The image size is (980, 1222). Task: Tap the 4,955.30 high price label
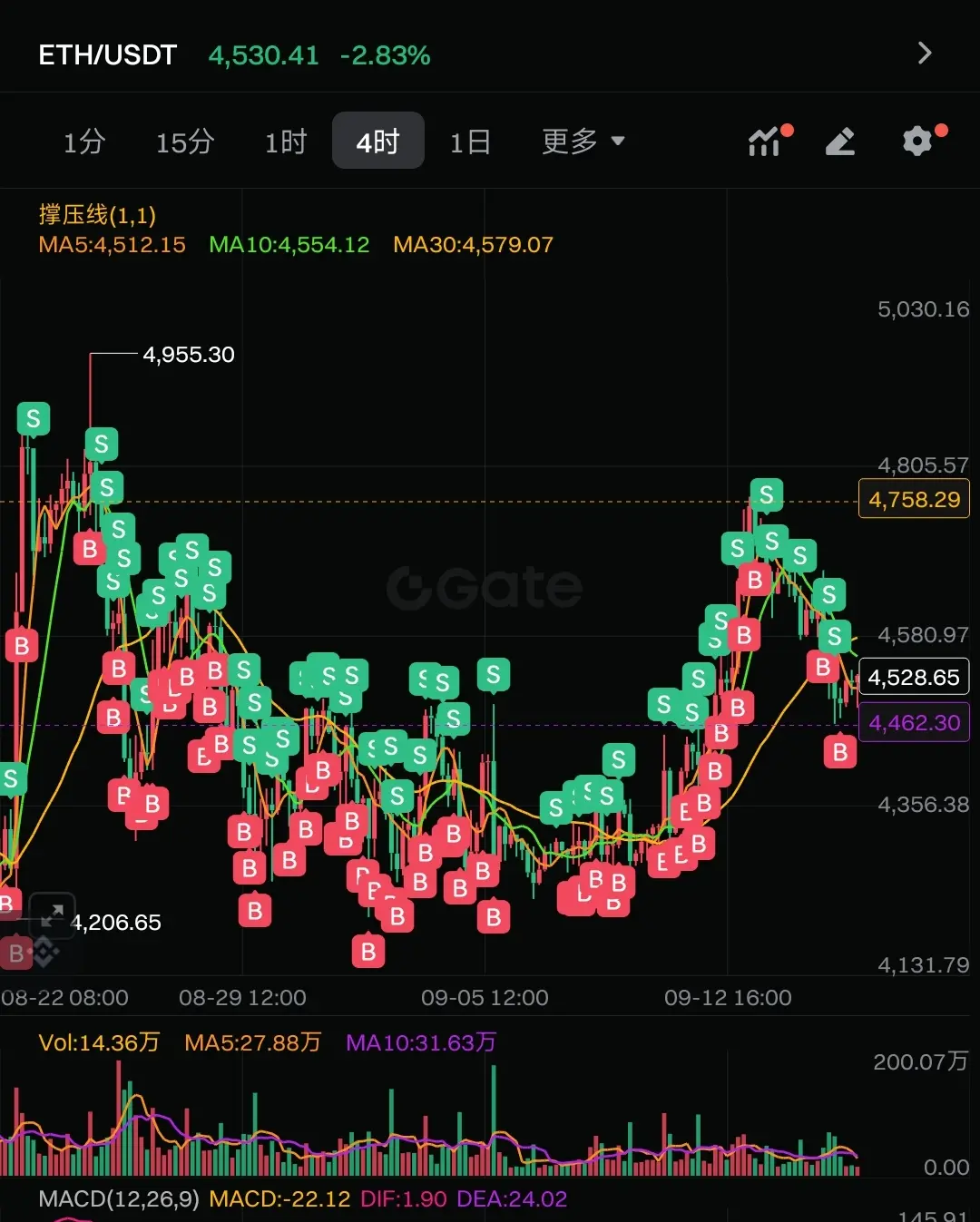pos(189,355)
